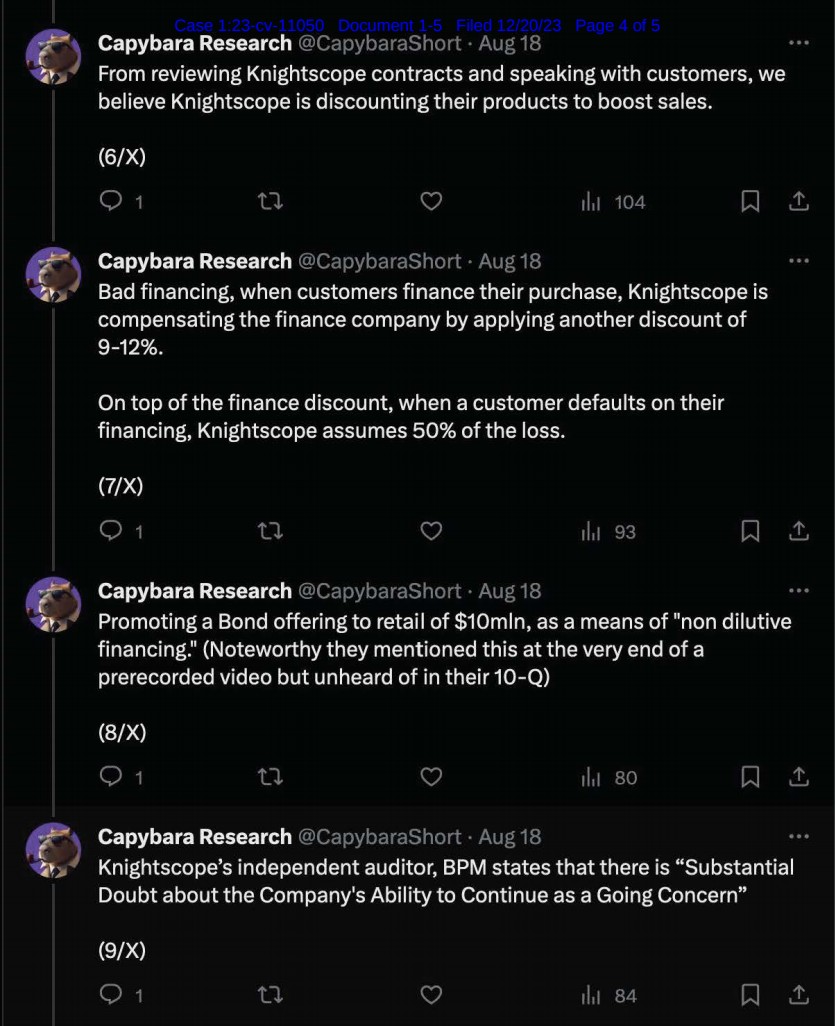Screen dimensions: 835x1026
Task: Open @CapybaraShort handle on first tweet
Action: point(380,43)
